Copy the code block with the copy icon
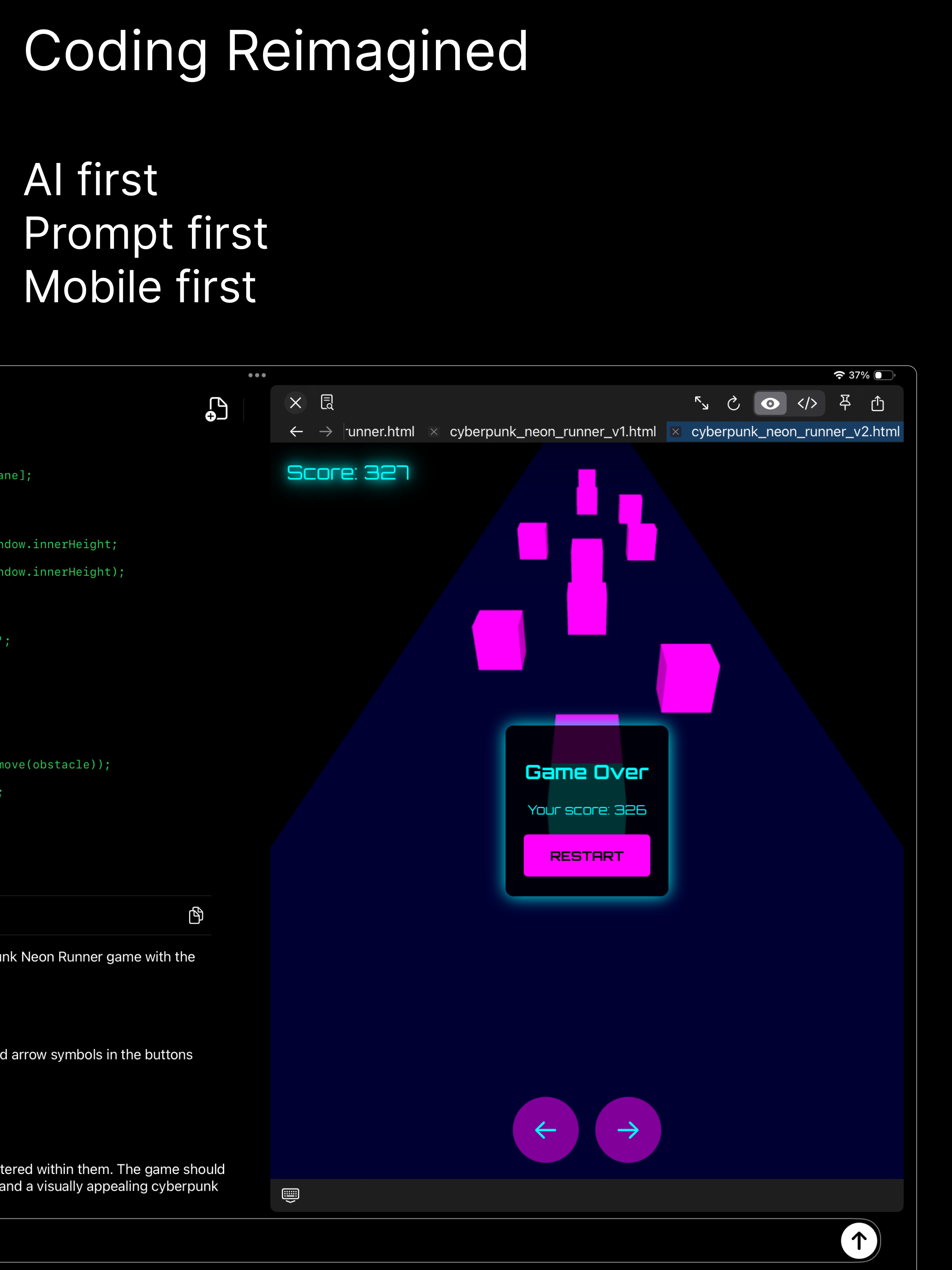The height and width of the screenshot is (1270, 952). (196, 915)
